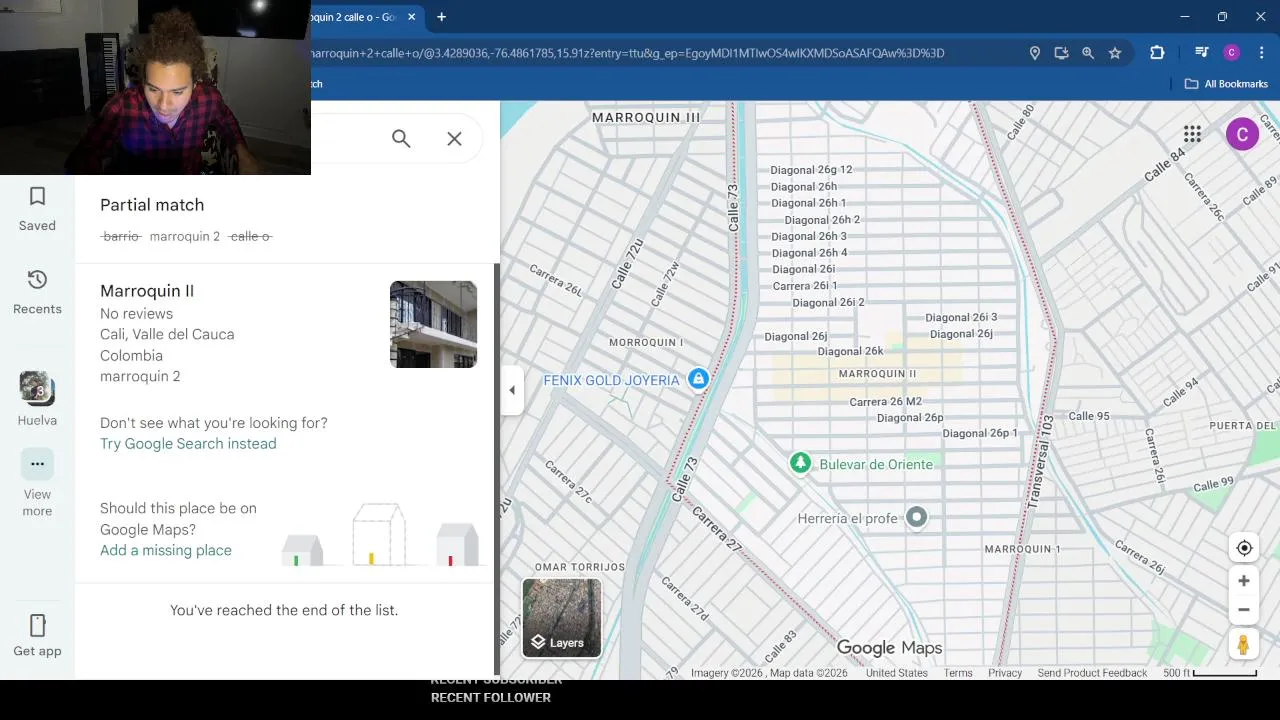
Task: Open the Marroquin II photo thumbnail
Action: [433, 324]
